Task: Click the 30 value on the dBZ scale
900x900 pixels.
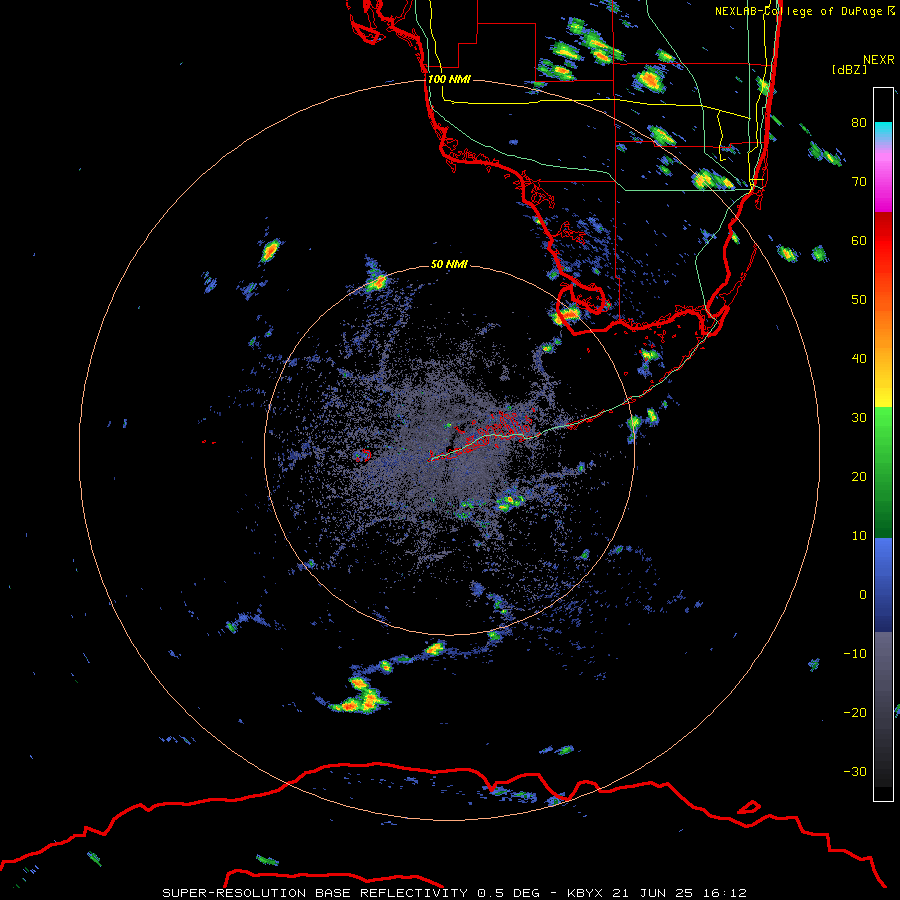Action: 859,417
